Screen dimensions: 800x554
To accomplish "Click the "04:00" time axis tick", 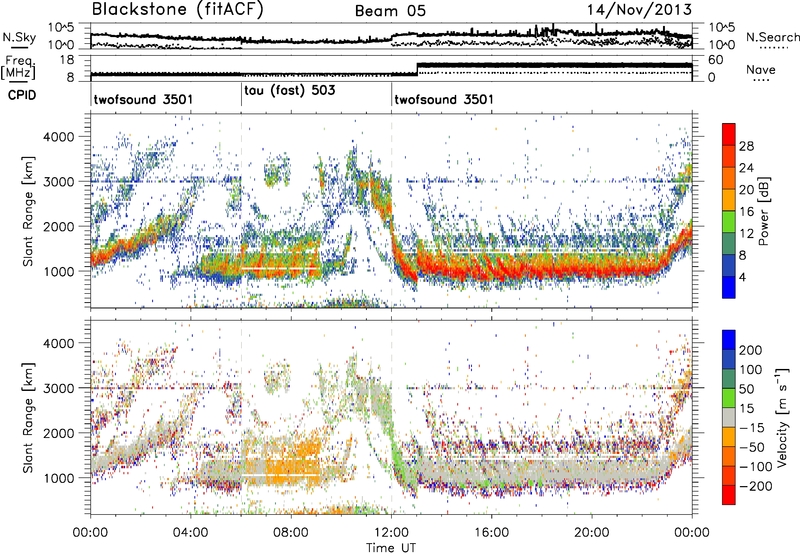I will pos(191,533).
